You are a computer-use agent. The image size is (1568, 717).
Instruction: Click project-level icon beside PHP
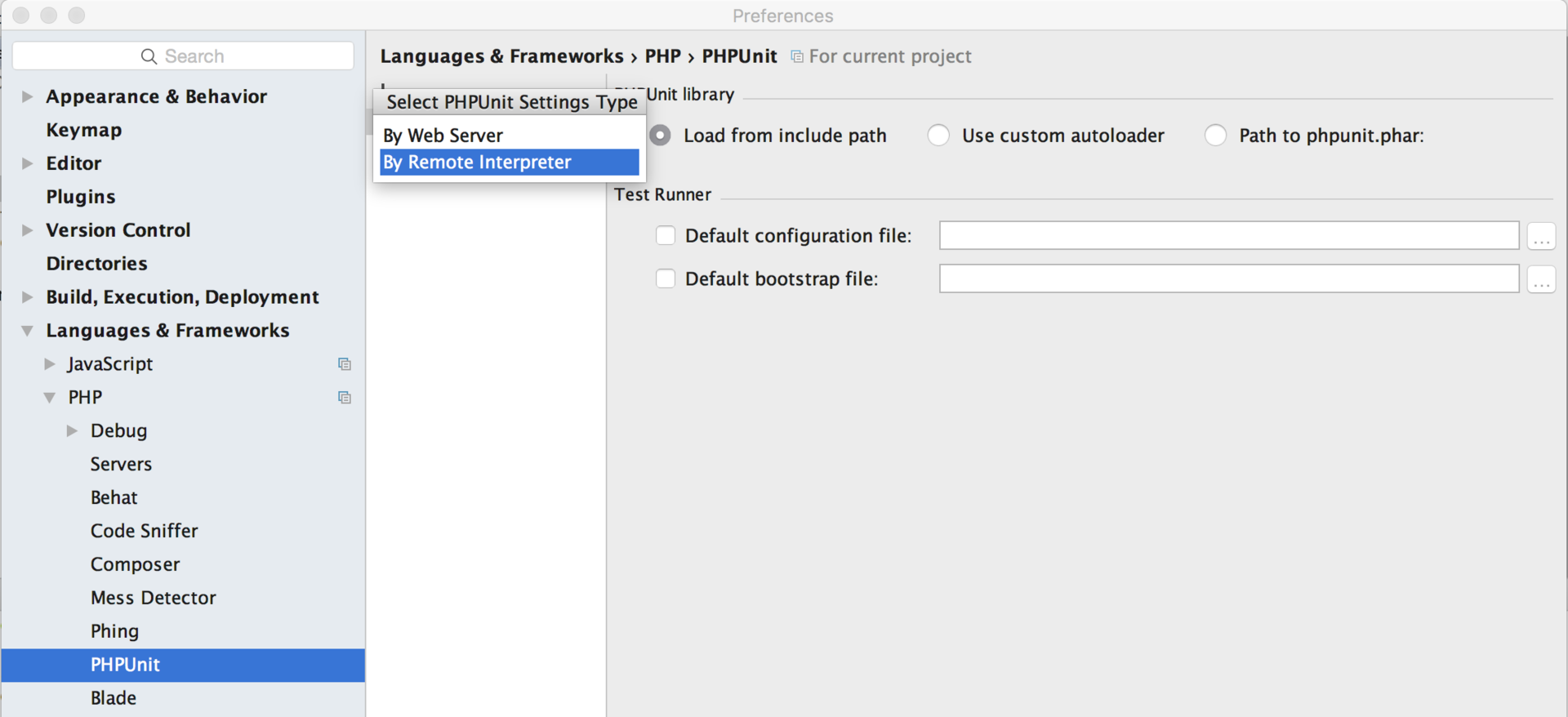click(345, 398)
